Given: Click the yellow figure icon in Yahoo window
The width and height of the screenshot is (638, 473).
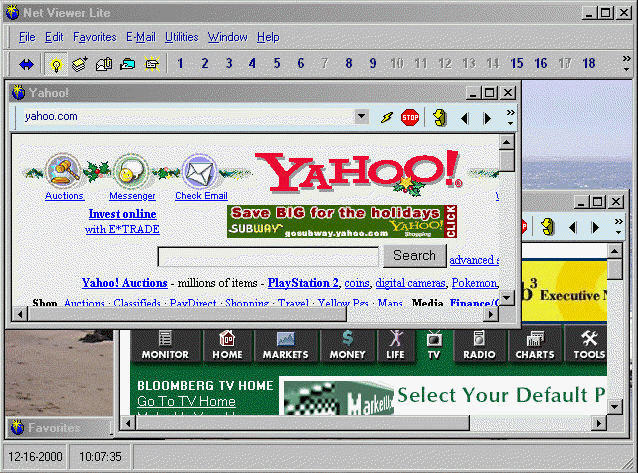Looking at the screenshot, I should tap(439, 118).
